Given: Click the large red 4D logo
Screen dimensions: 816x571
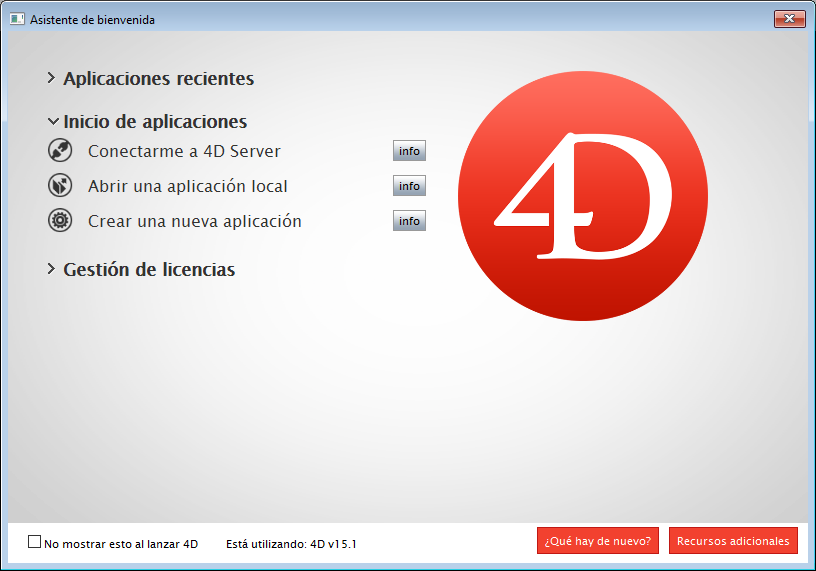Looking at the screenshot, I should [583, 196].
